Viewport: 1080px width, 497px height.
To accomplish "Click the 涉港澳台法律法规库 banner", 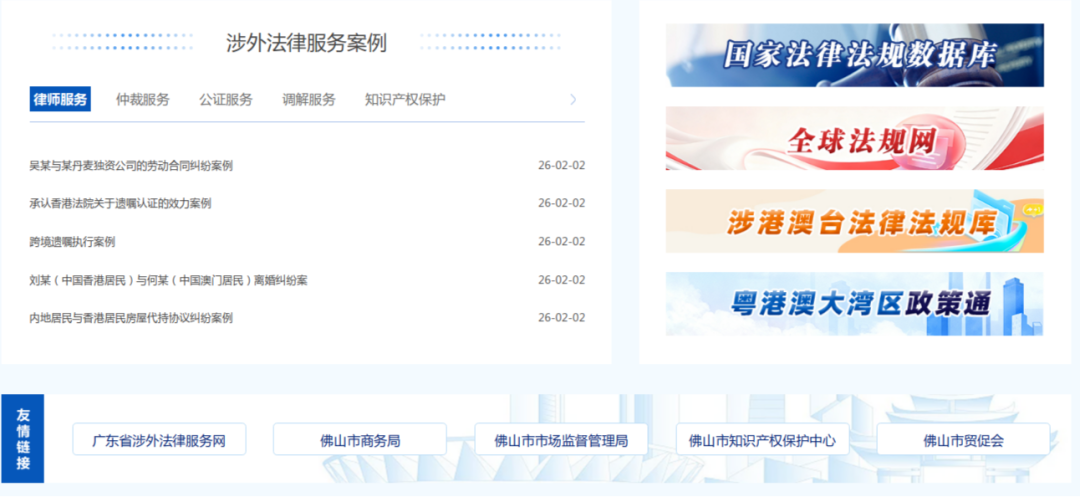I will [854, 221].
